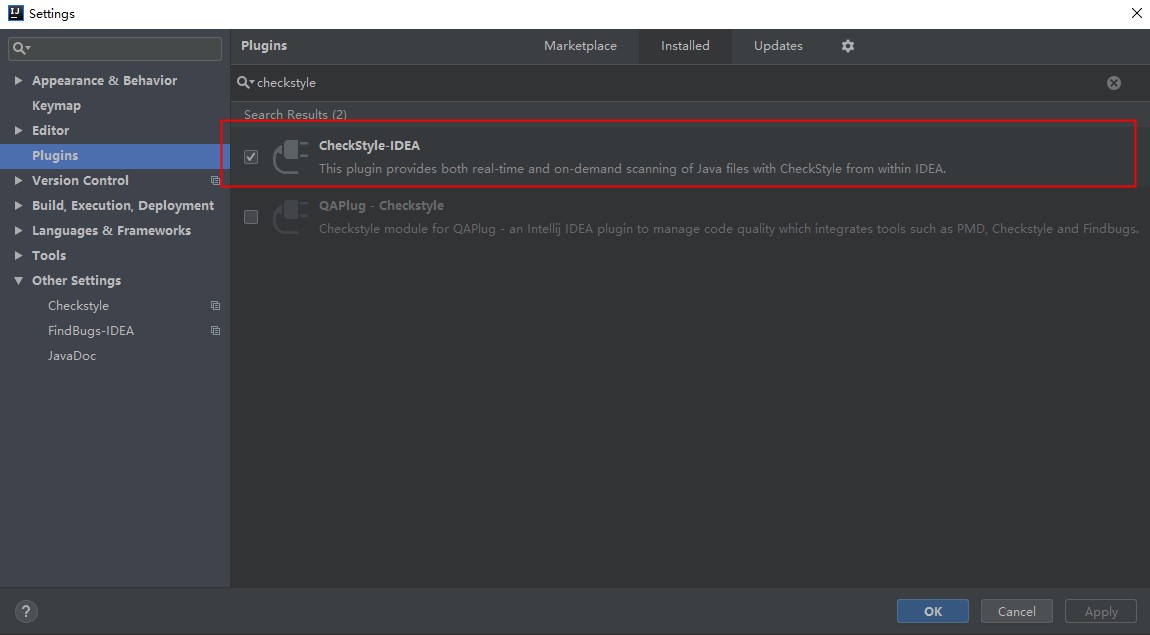Click the help question mark button

[26, 612]
